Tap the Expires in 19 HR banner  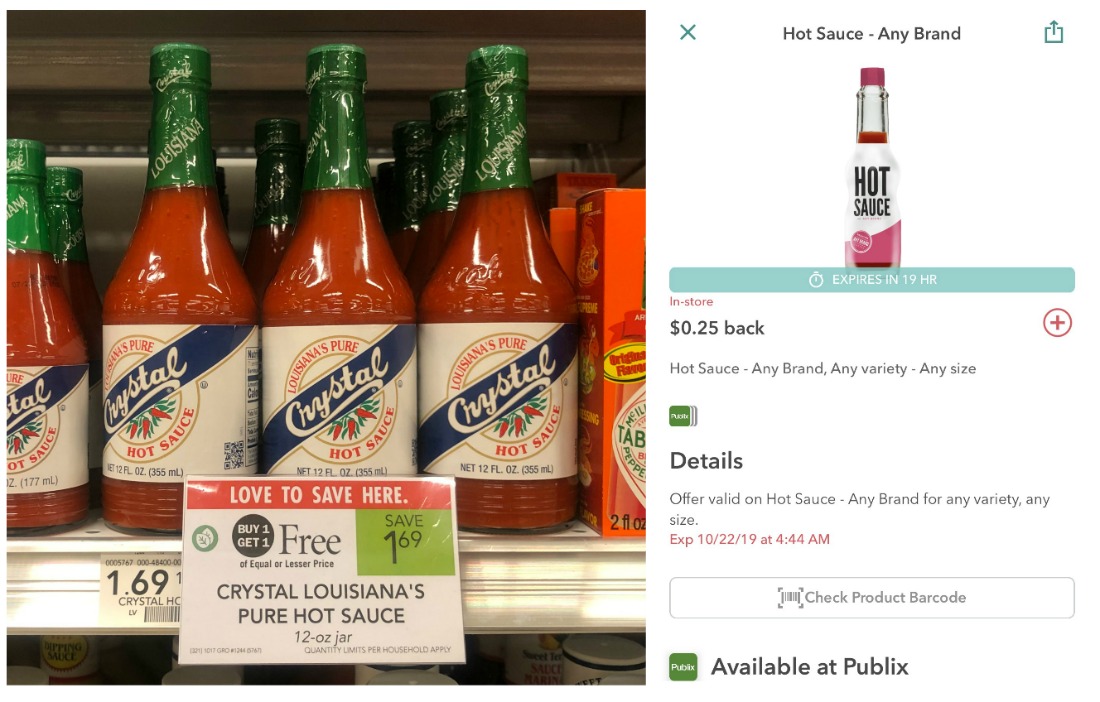871,280
